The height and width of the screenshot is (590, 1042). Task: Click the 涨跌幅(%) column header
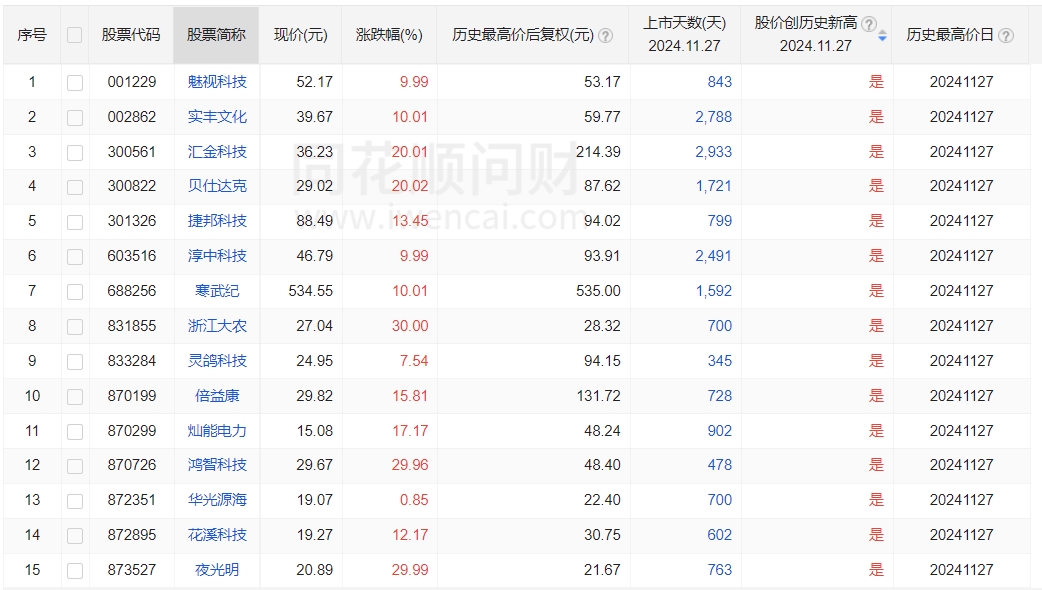(389, 35)
